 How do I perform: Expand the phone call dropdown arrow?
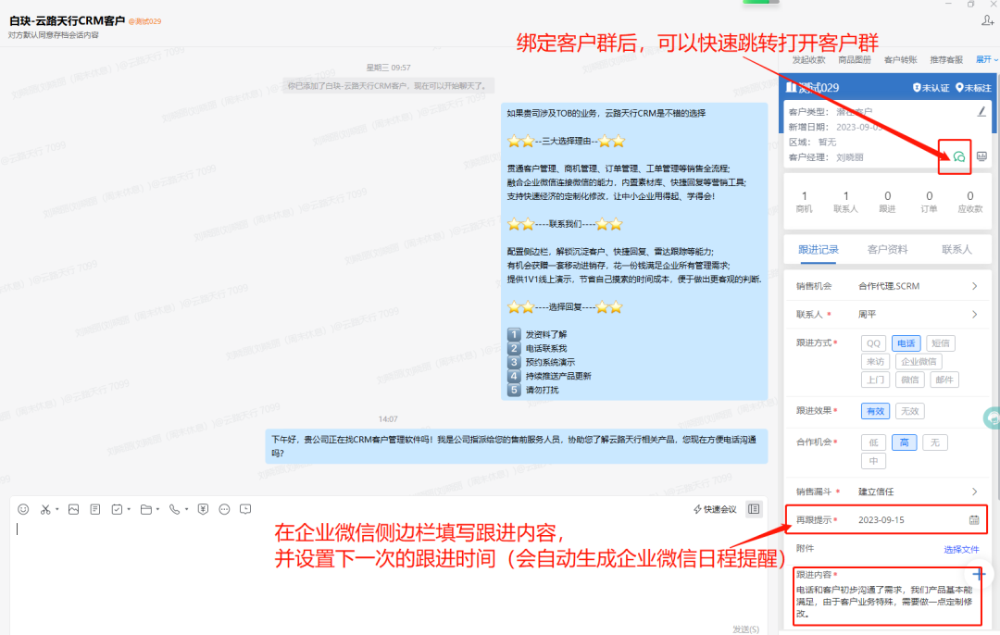point(186,509)
